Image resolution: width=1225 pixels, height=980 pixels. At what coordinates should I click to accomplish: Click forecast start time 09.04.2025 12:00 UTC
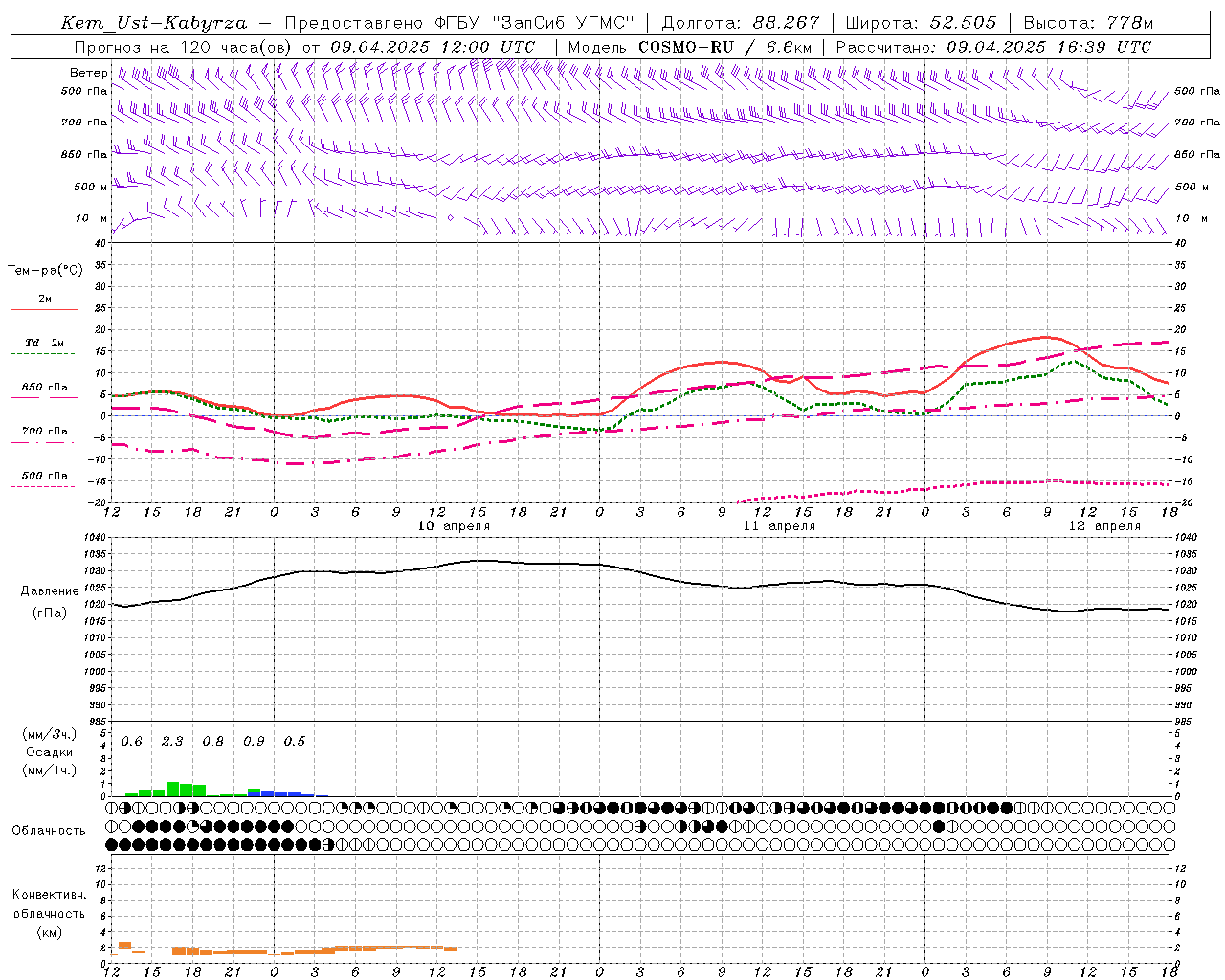click(433, 47)
